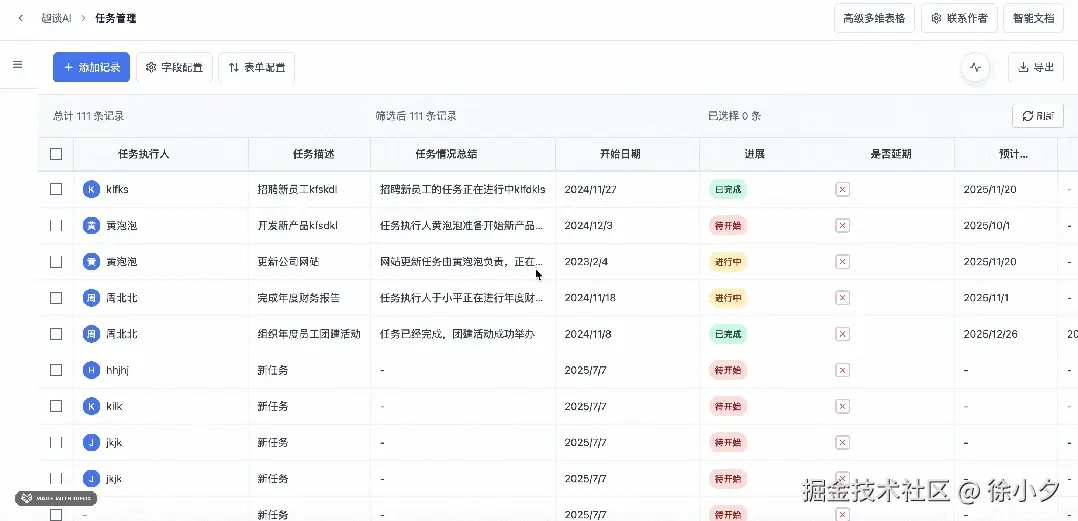This screenshot has width=1078, height=521.
Task: Toggle 是否延期 box in 开发新产品kfsdkl row
Action: (842, 225)
